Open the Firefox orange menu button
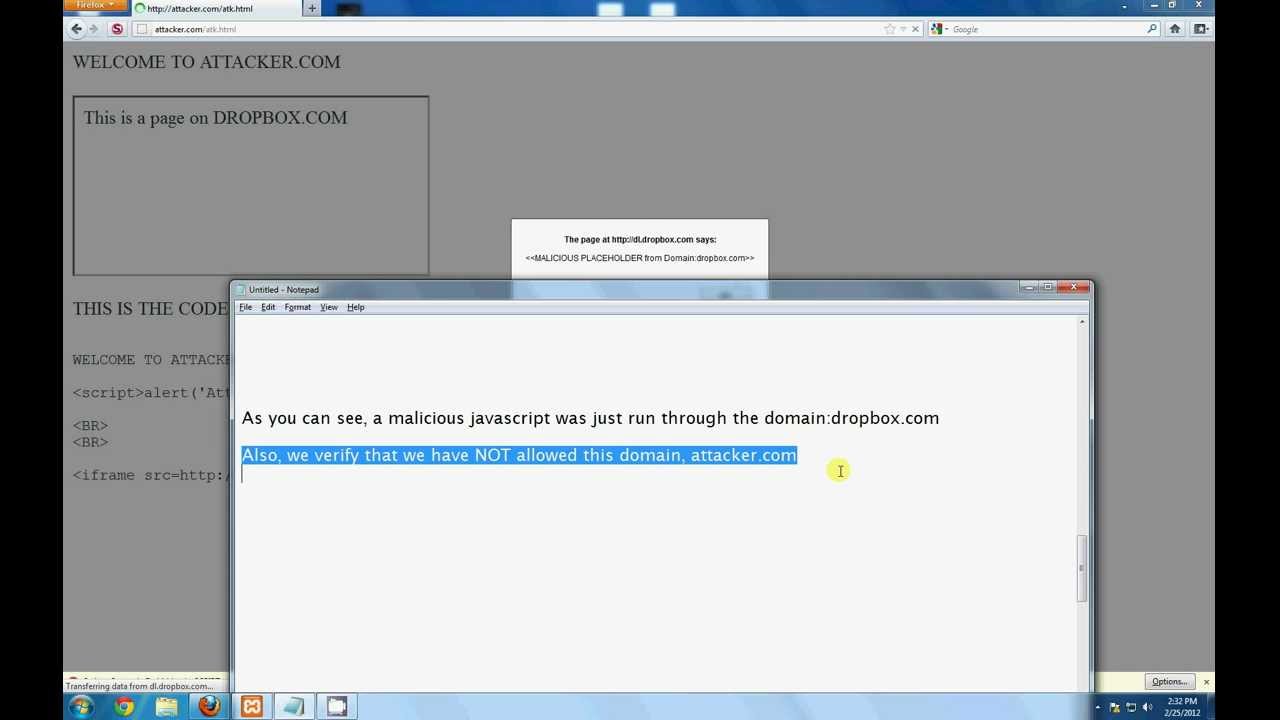The image size is (1280, 720). click(x=96, y=5)
